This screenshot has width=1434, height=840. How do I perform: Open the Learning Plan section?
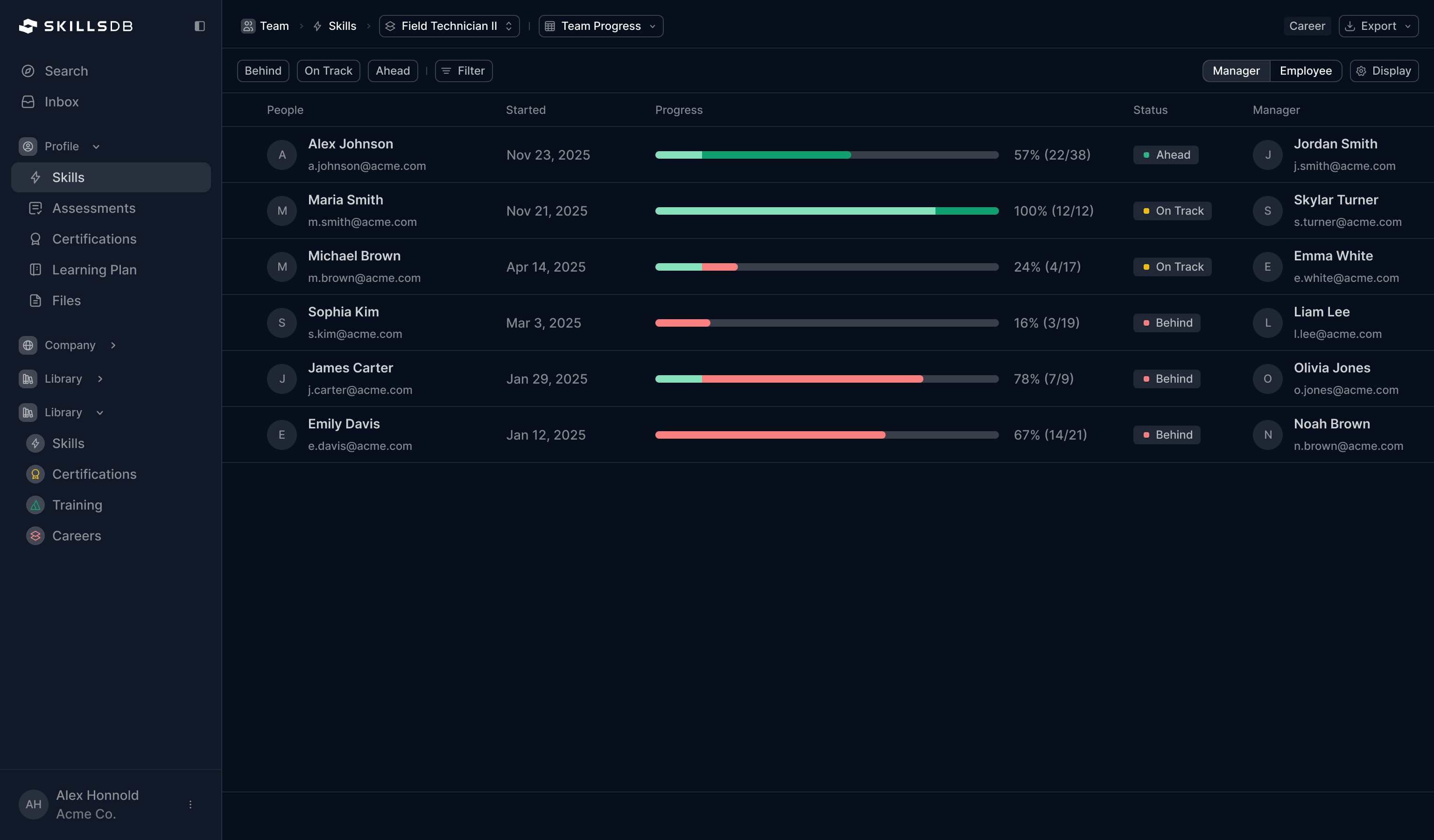click(94, 269)
